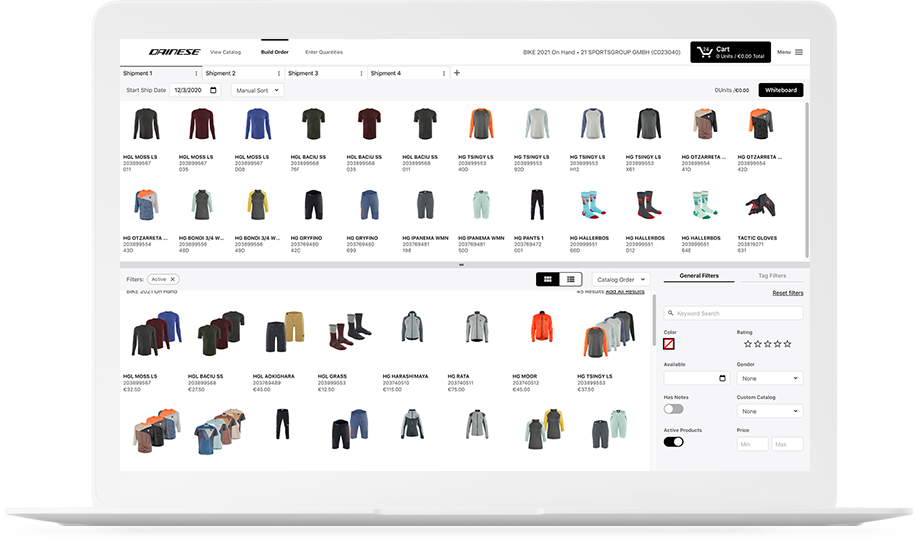Image resolution: width=917 pixels, height=538 pixels.
Task: Set rating to one star
Action: (x=747, y=344)
